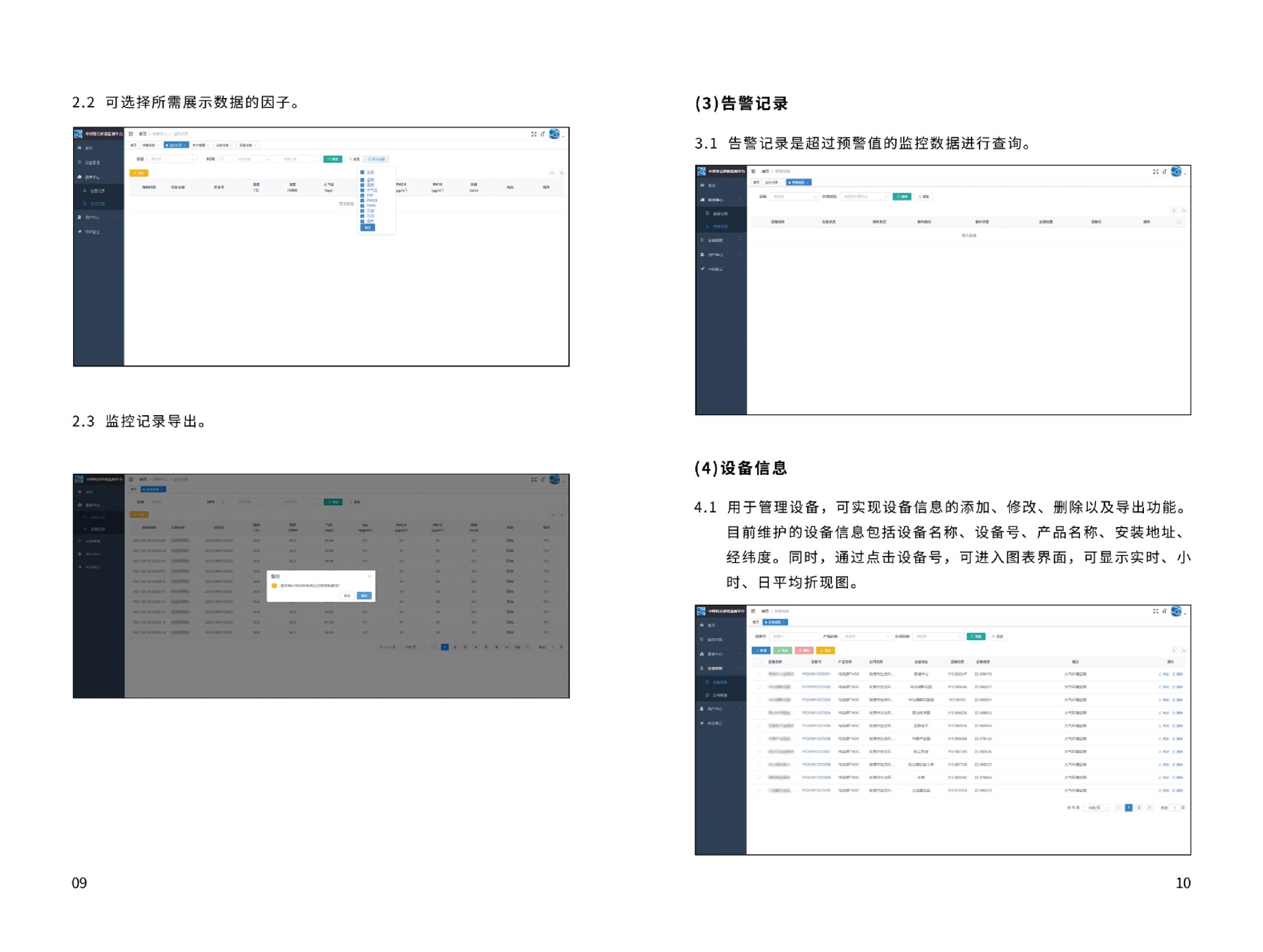The width and height of the screenshot is (1263, 952).
Task: Click blue add button in device info screenshot
Action: (761, 650)
